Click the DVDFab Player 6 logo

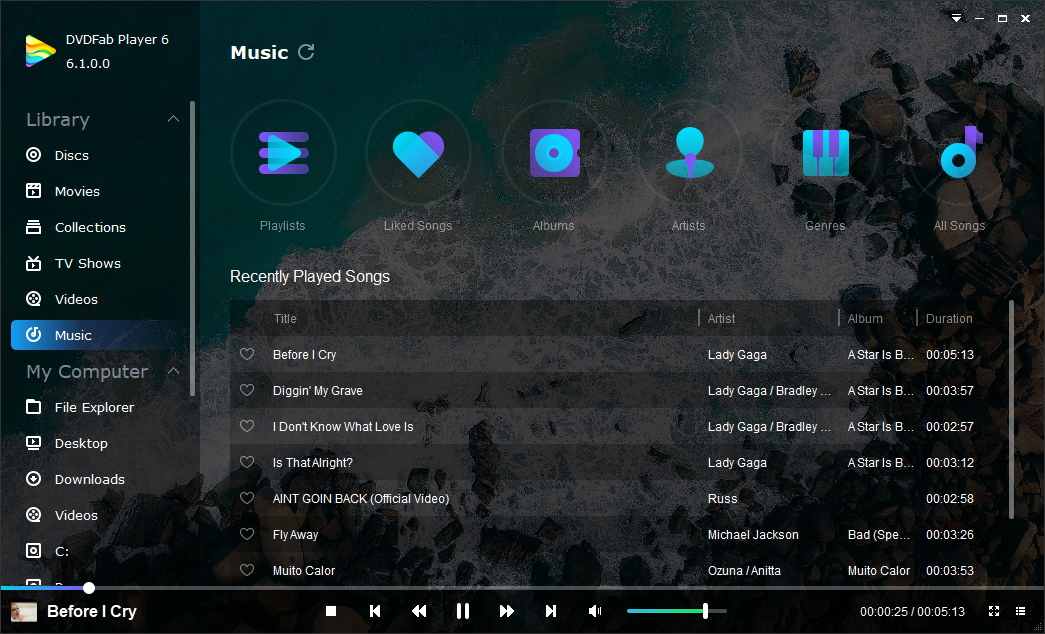pyautogui.click(x=41, y=51)
